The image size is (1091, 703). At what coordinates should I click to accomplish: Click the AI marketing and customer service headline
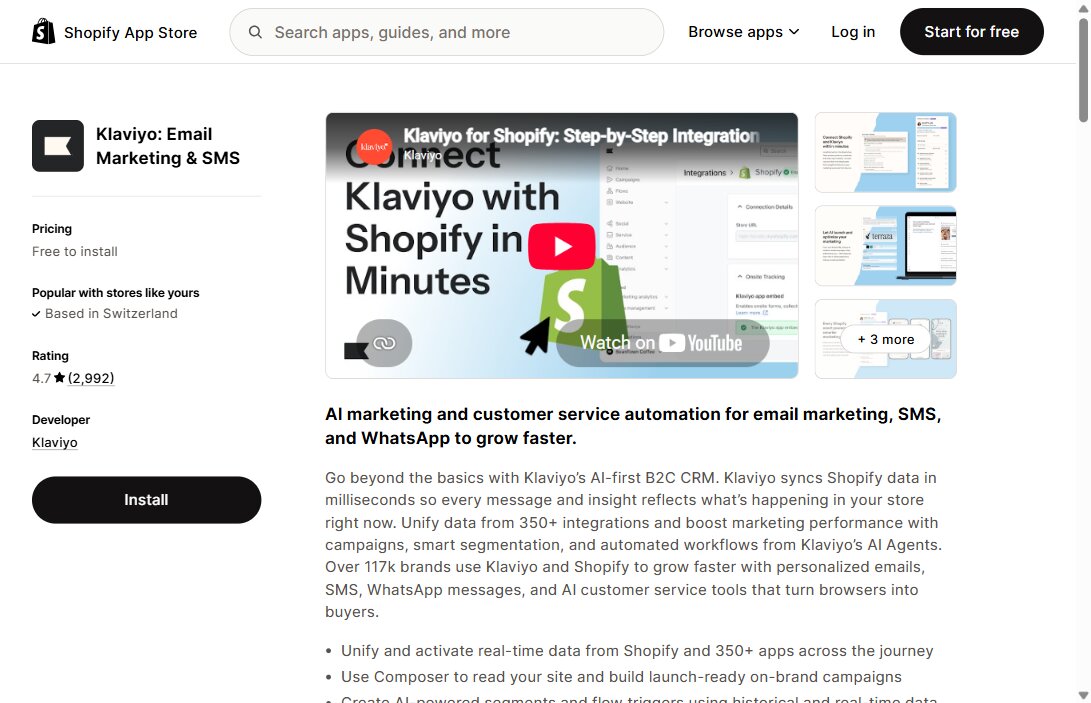(633, 426)
